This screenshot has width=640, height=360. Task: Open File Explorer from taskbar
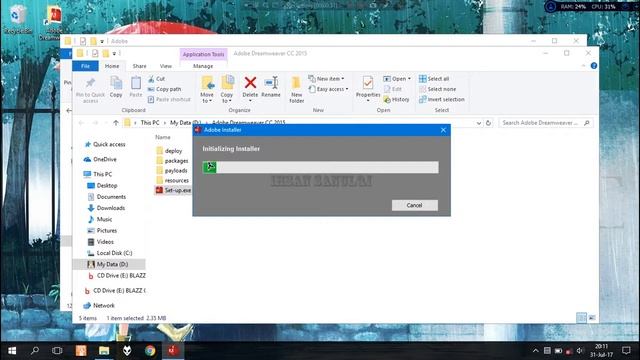[104, 351]
